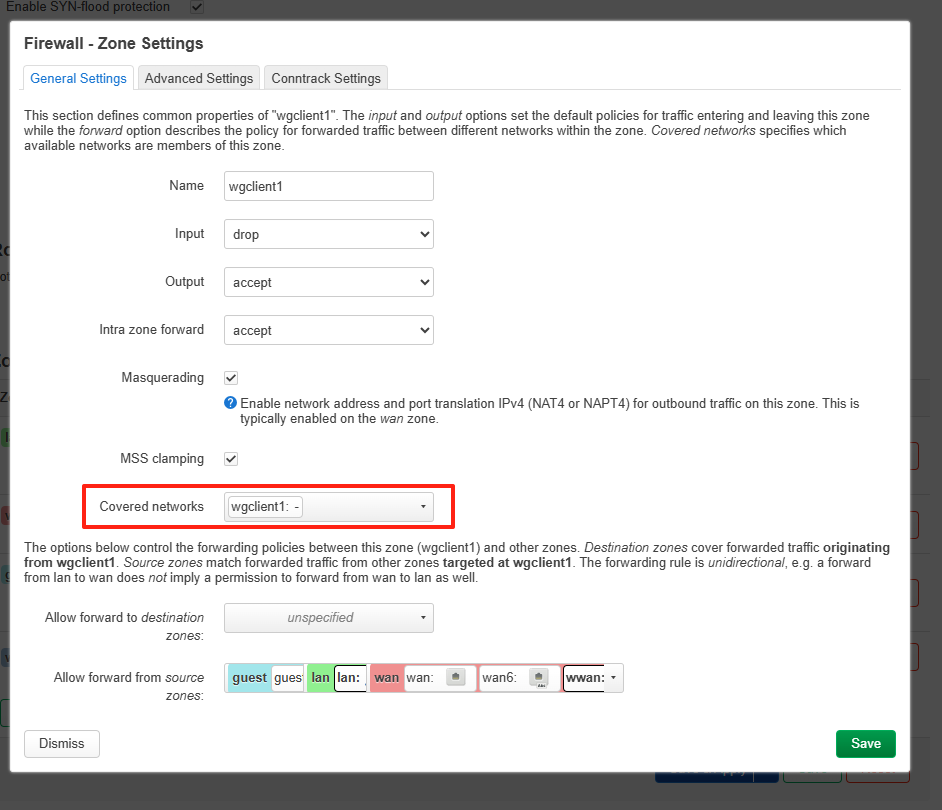Click the wan6 interface port icon
This screenshot has height=810, width=942.
[539, 678]
